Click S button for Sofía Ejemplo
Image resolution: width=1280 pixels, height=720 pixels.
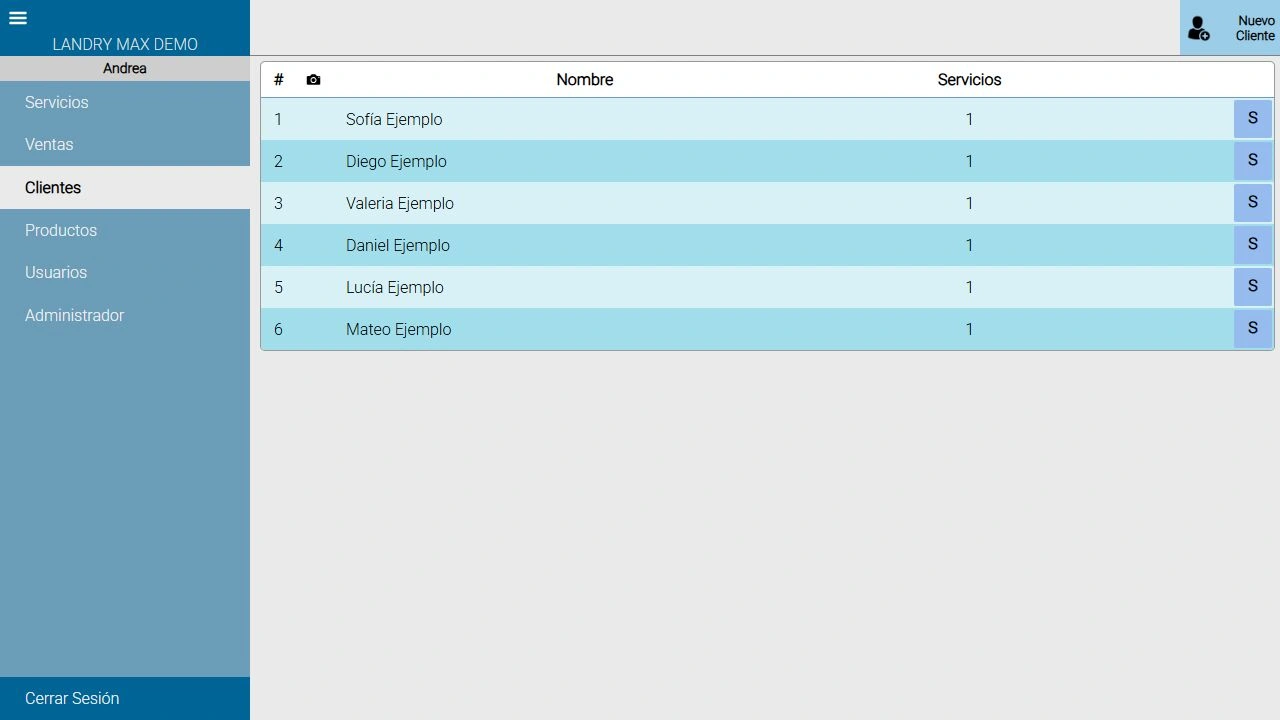(x=1252, y=119)
